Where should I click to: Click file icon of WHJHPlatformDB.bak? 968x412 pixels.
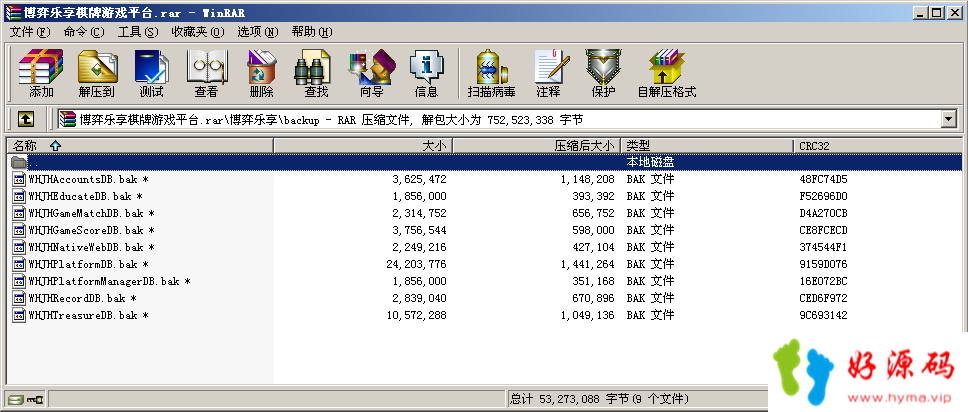(x=19, y=264)
